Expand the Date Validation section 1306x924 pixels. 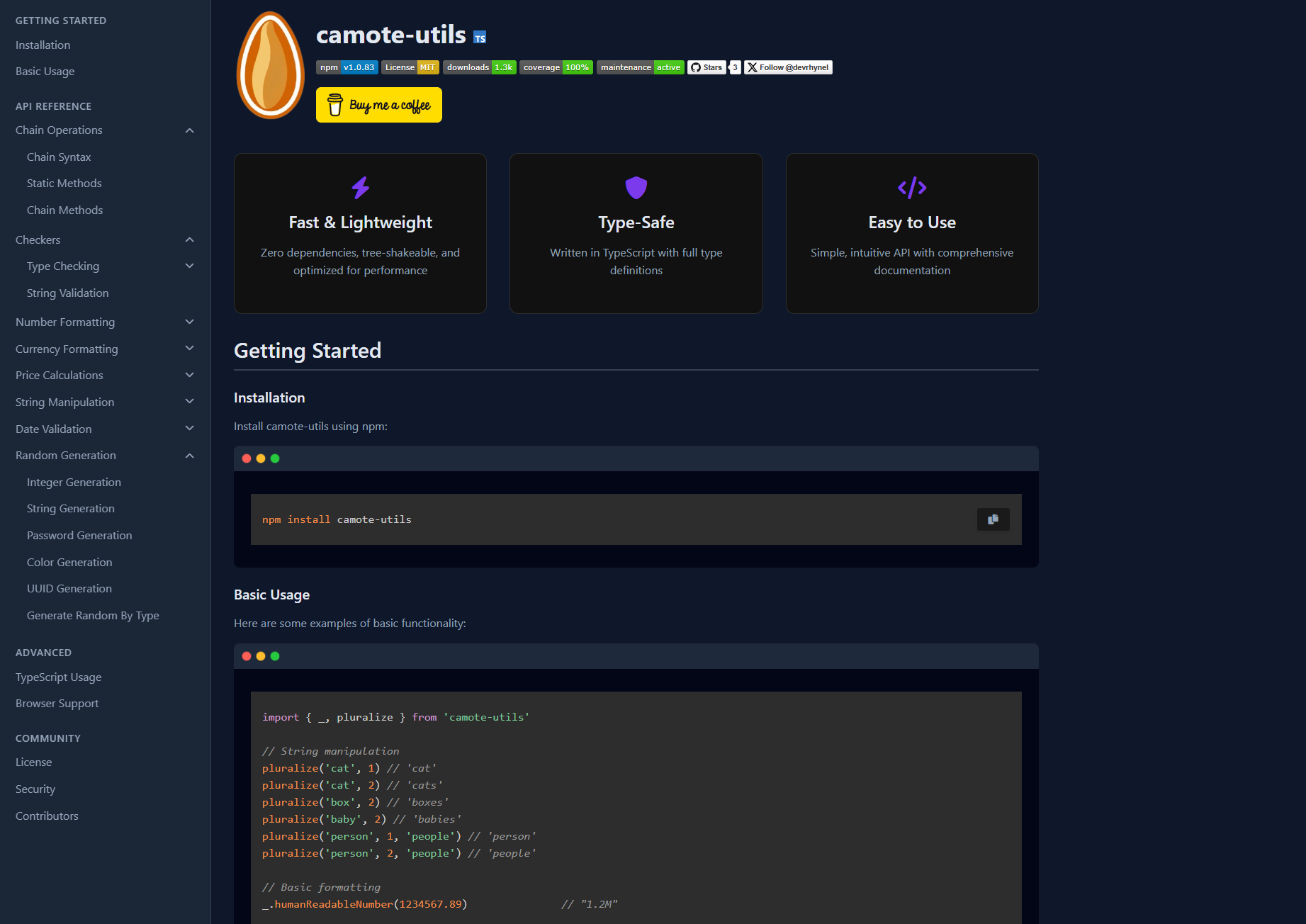click(190, 429)
